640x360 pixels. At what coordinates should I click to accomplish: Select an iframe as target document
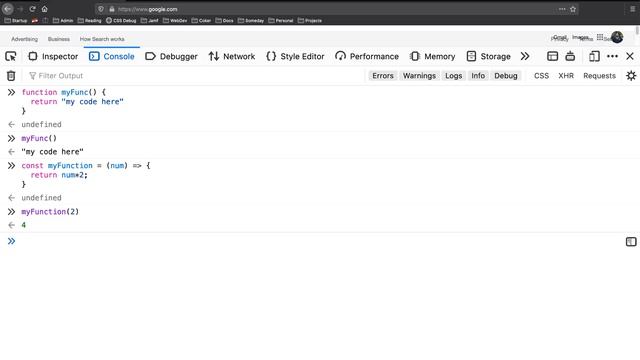point(552,56)
